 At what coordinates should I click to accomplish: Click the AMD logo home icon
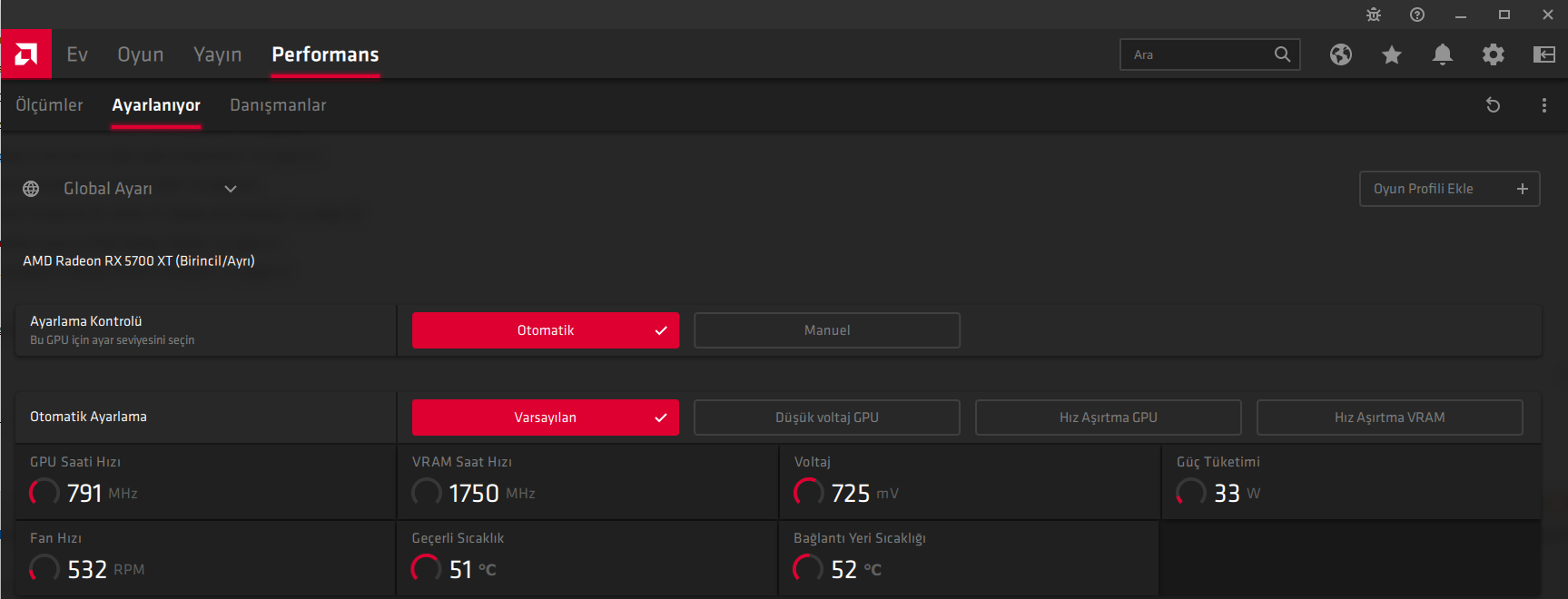tap(26, 54)
